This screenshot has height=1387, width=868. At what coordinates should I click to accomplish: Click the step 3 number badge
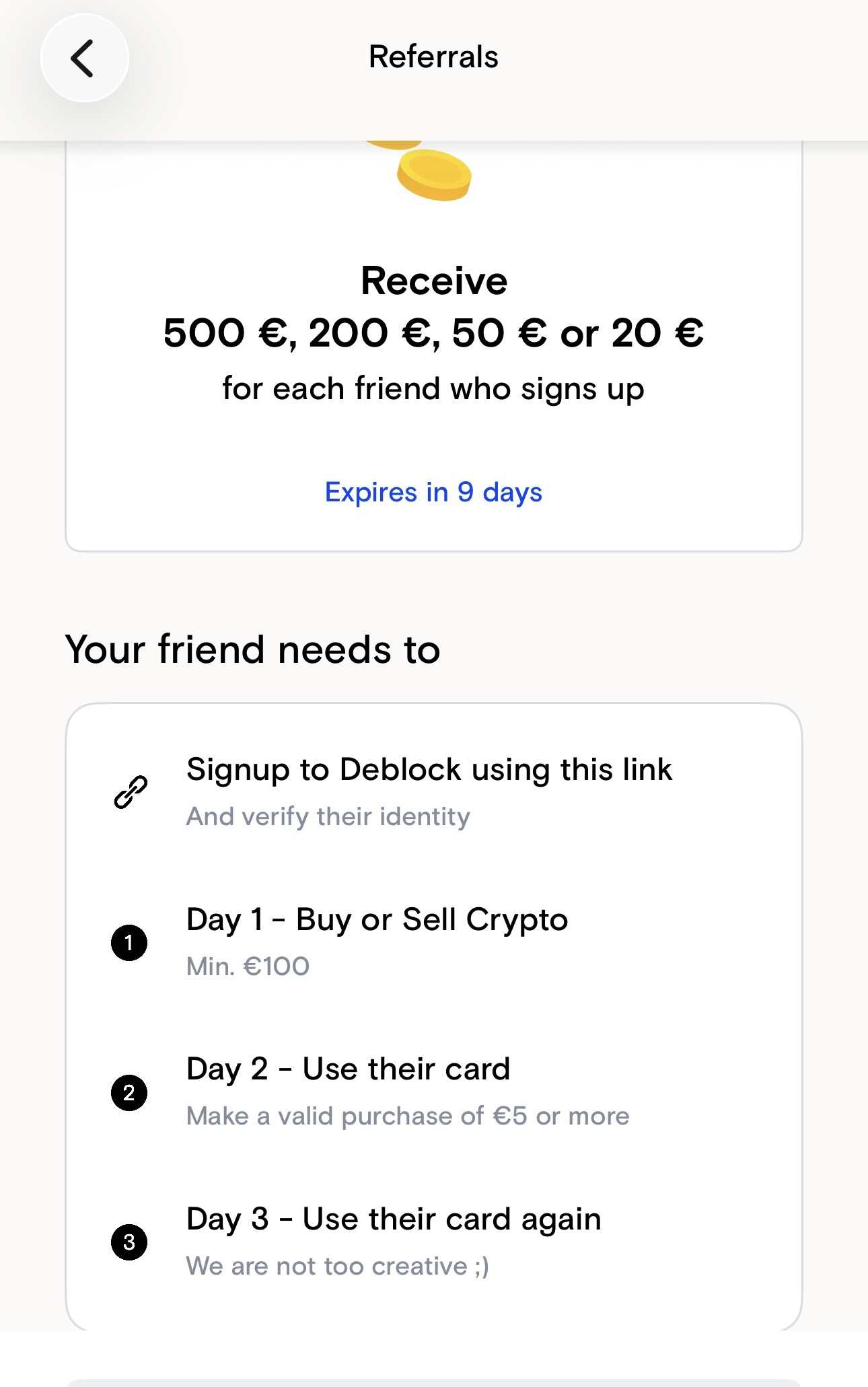(x=129, y=1242)
